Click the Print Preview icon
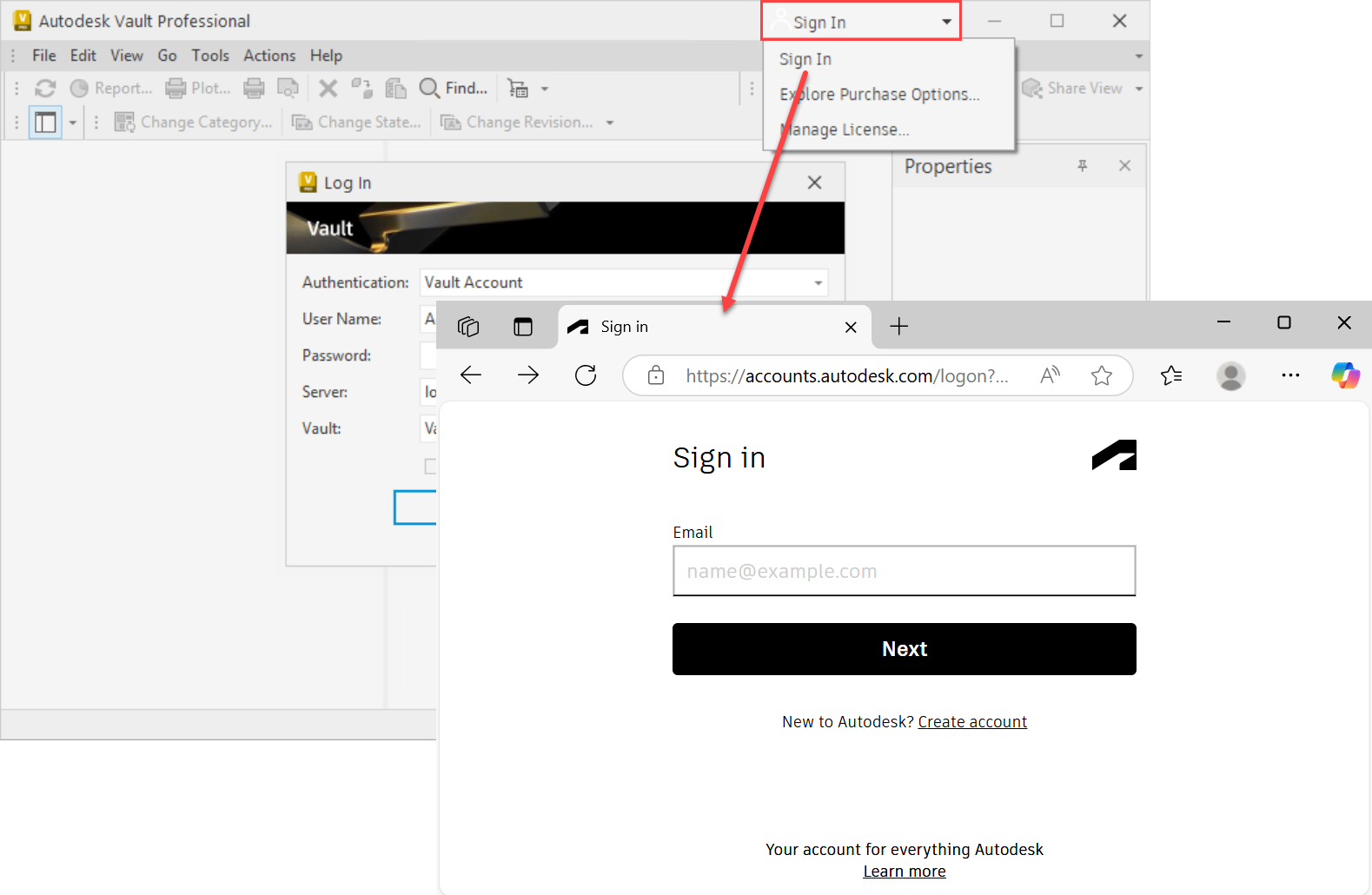Viewport: 1372px width, 895px height. pos(288,89)
